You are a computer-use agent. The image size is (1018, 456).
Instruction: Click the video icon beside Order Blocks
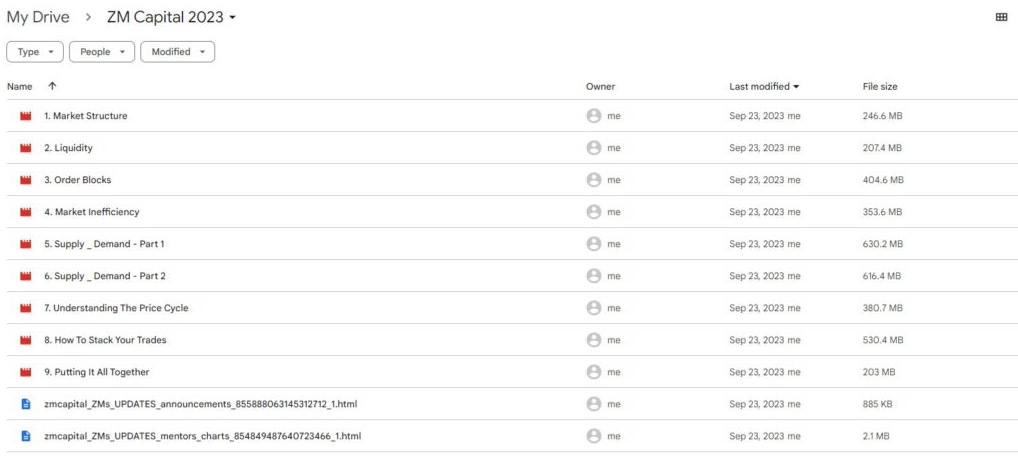[x=25, y=180]
